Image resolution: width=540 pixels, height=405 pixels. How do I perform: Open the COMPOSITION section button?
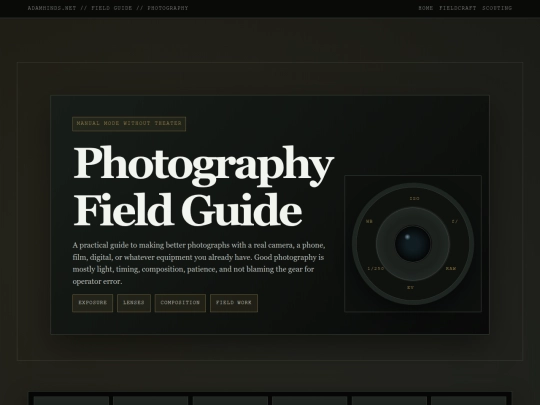click(180, 303)
